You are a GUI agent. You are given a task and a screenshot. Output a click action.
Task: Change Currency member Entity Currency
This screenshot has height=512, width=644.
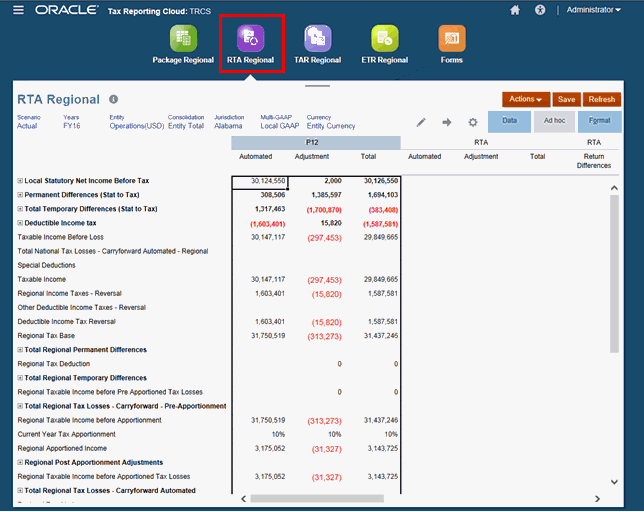[331, 126]
